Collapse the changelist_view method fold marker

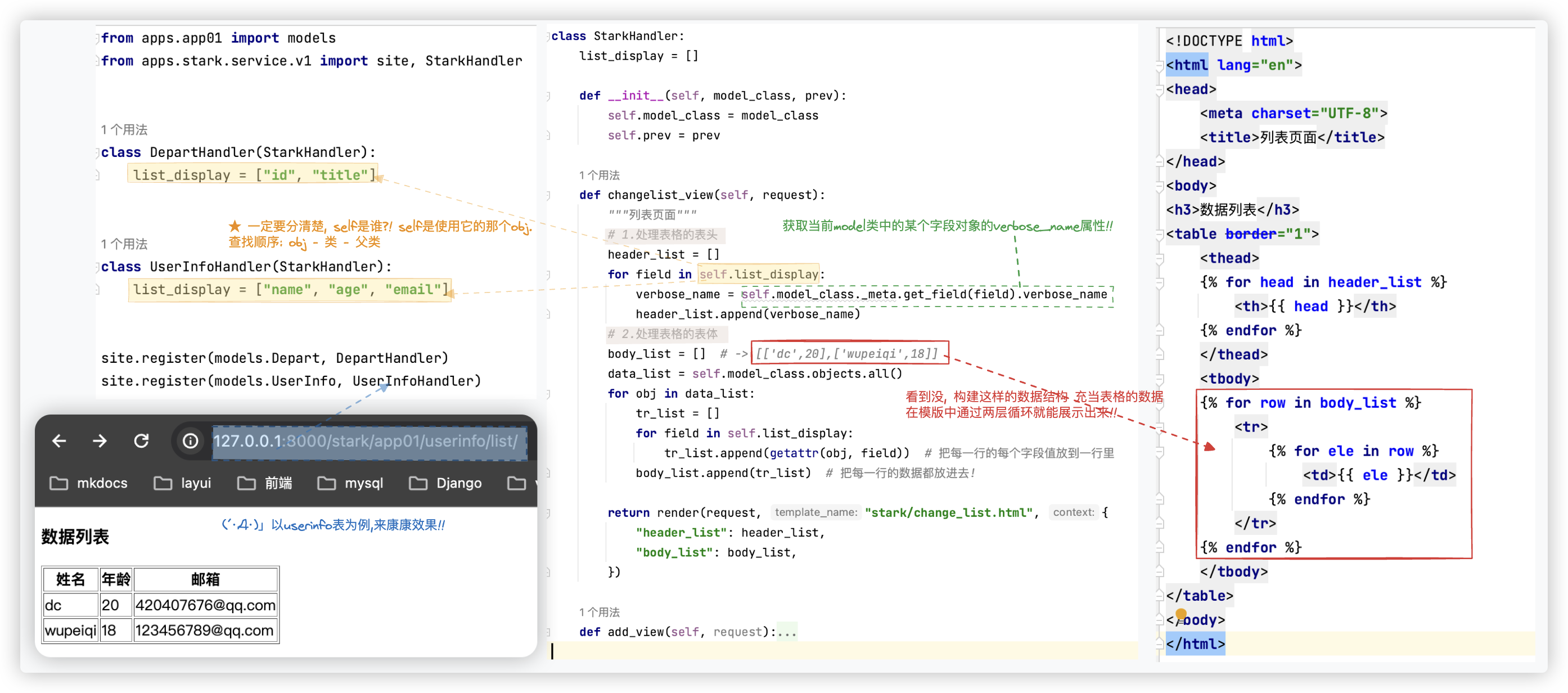point(548,195)
